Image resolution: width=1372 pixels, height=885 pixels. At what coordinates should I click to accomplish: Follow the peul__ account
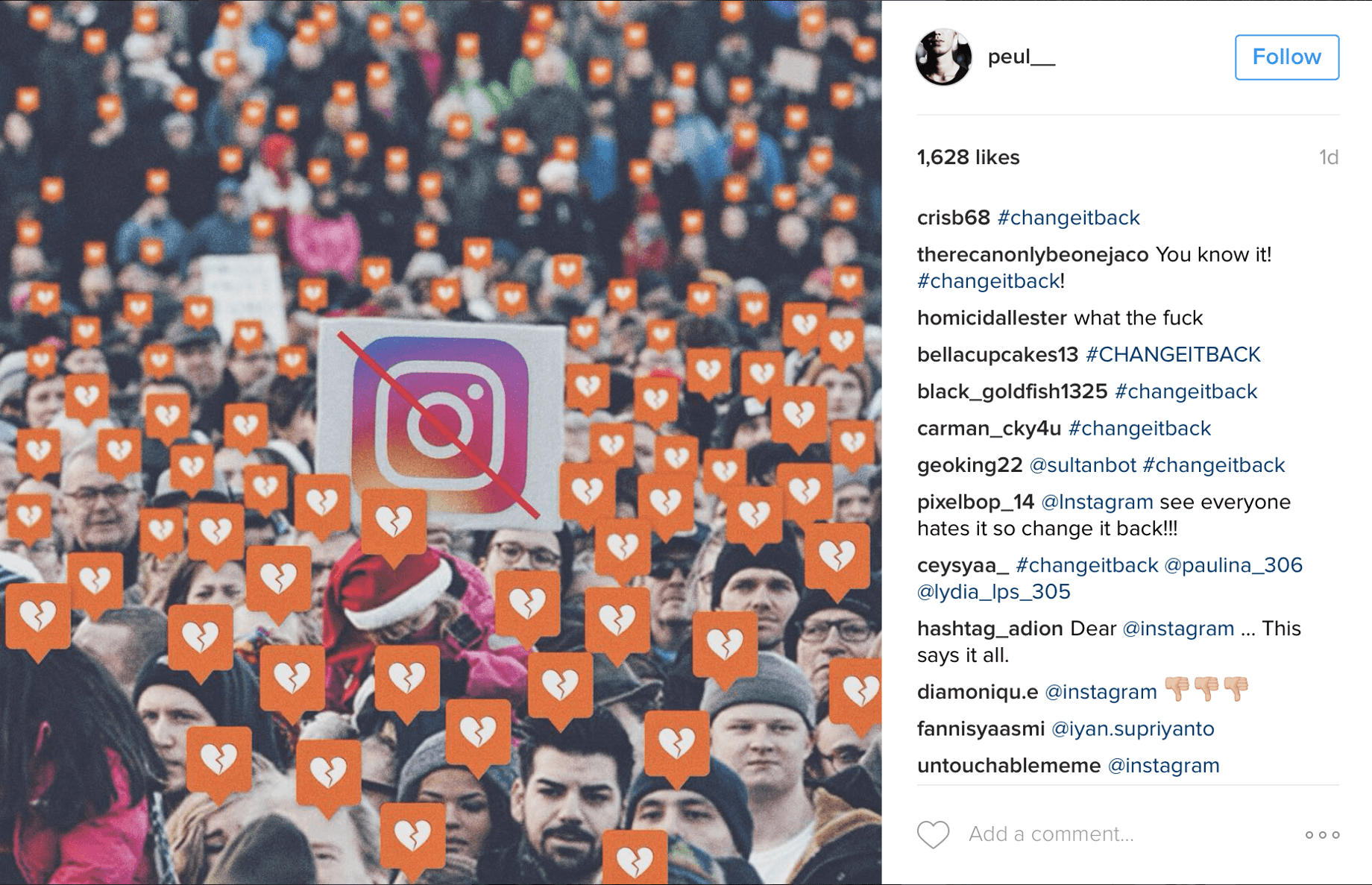click(1286, 57)
